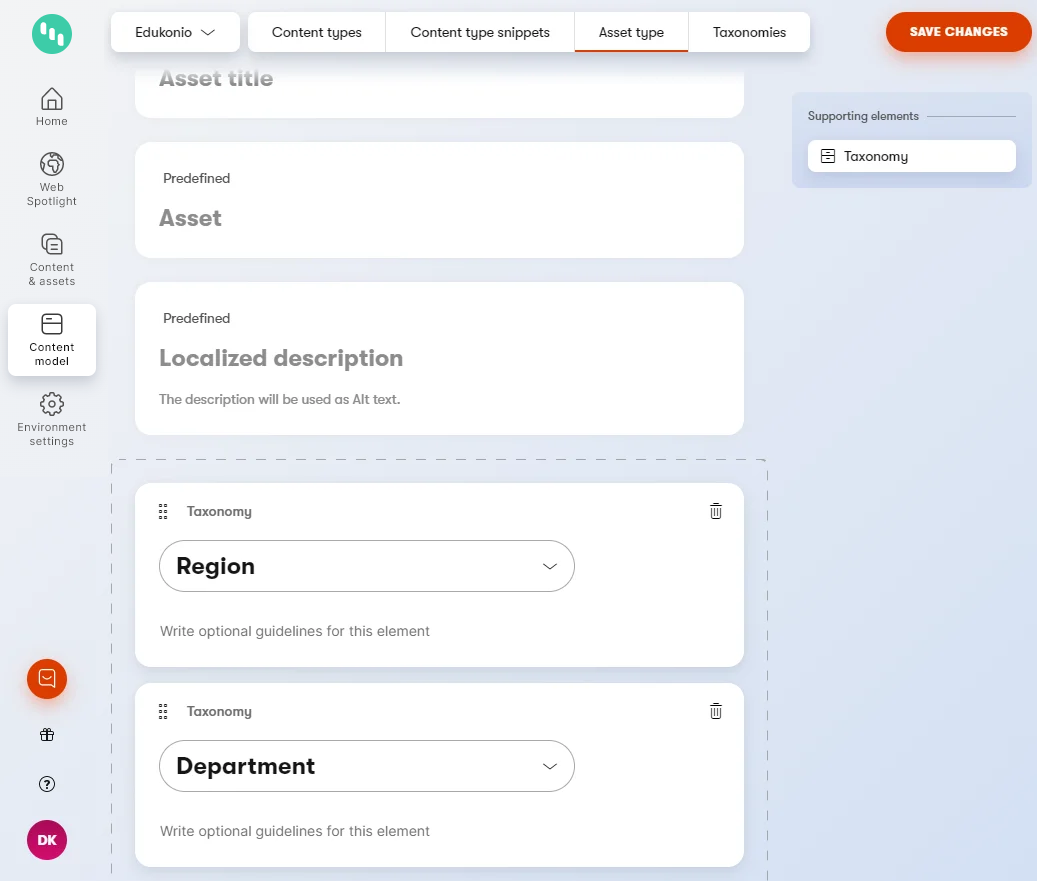Viewport: 1037px width, 881px height.
Task: Delete the Department taxonomy element
Action: click(x=715, y=711)
